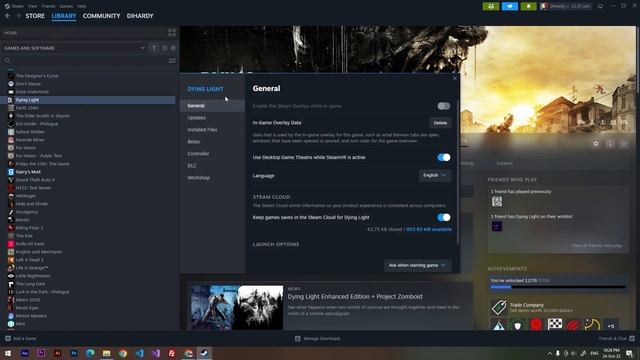This screenshot has width=640, height=360.
Task: Delete the In-Game Overlay Data
Action: [x=440, y=123]
